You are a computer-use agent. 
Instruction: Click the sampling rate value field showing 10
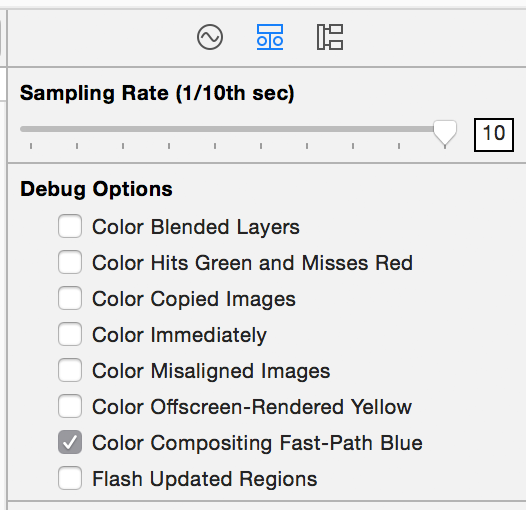[x=494, y=135]
